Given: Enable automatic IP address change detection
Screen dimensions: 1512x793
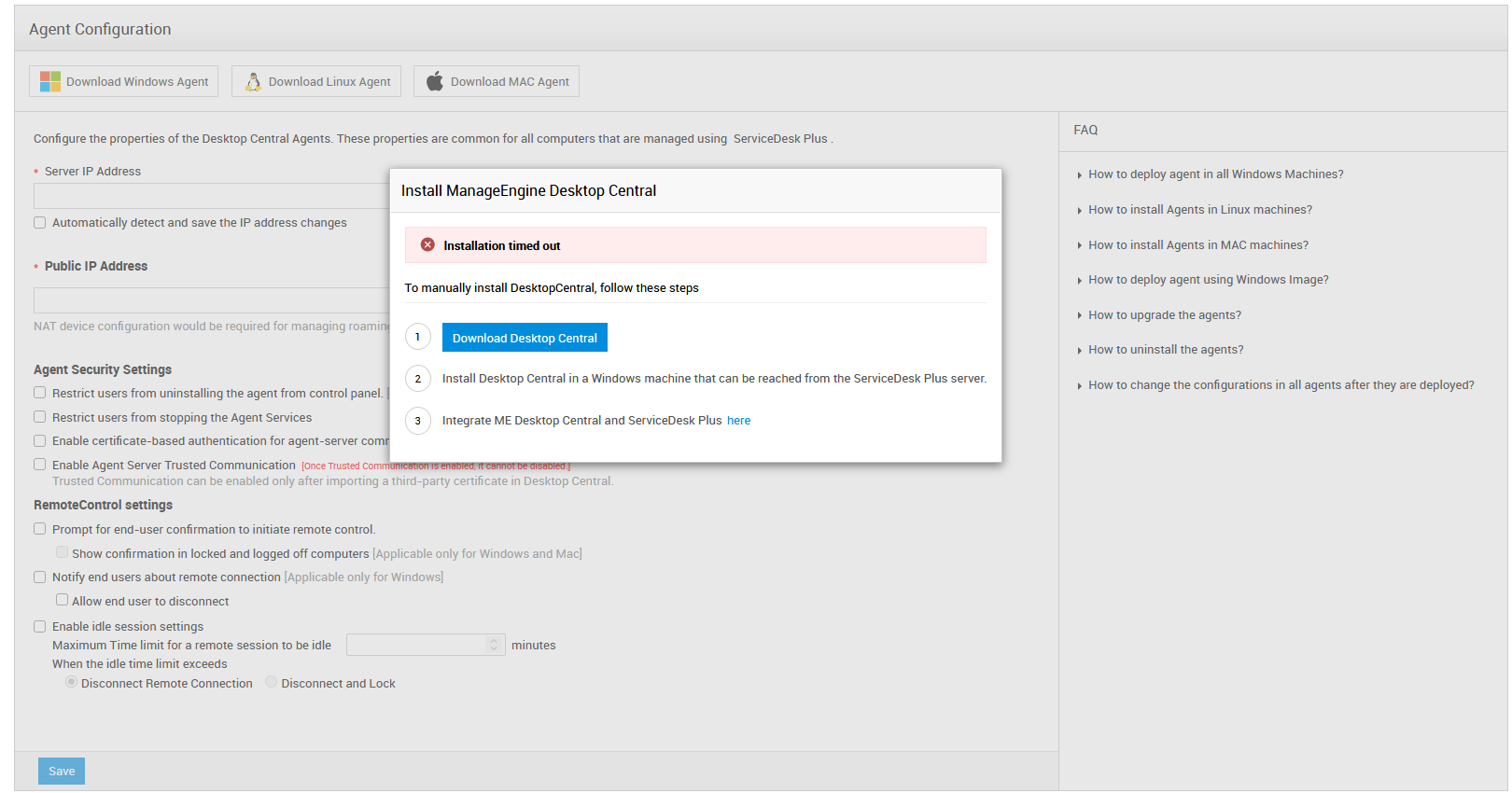Looking at the screenshot, I should 40,223.
